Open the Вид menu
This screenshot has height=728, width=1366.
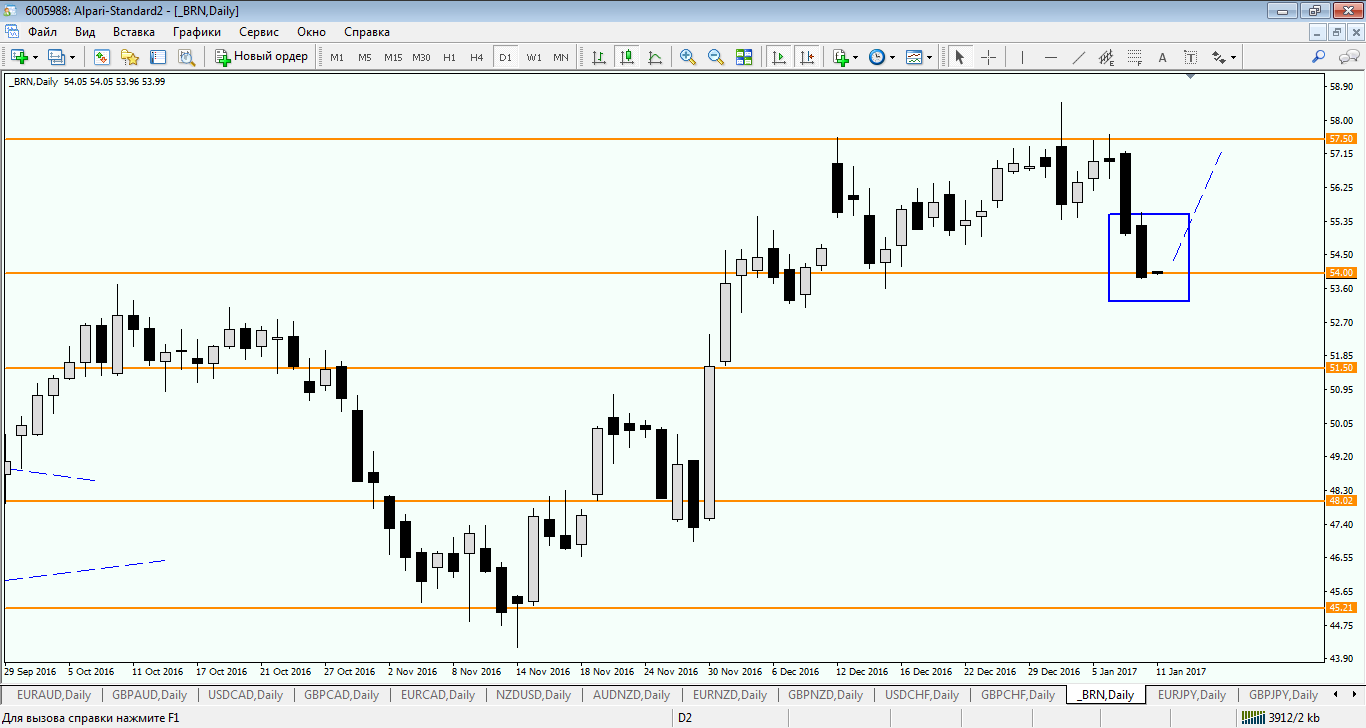85,32
